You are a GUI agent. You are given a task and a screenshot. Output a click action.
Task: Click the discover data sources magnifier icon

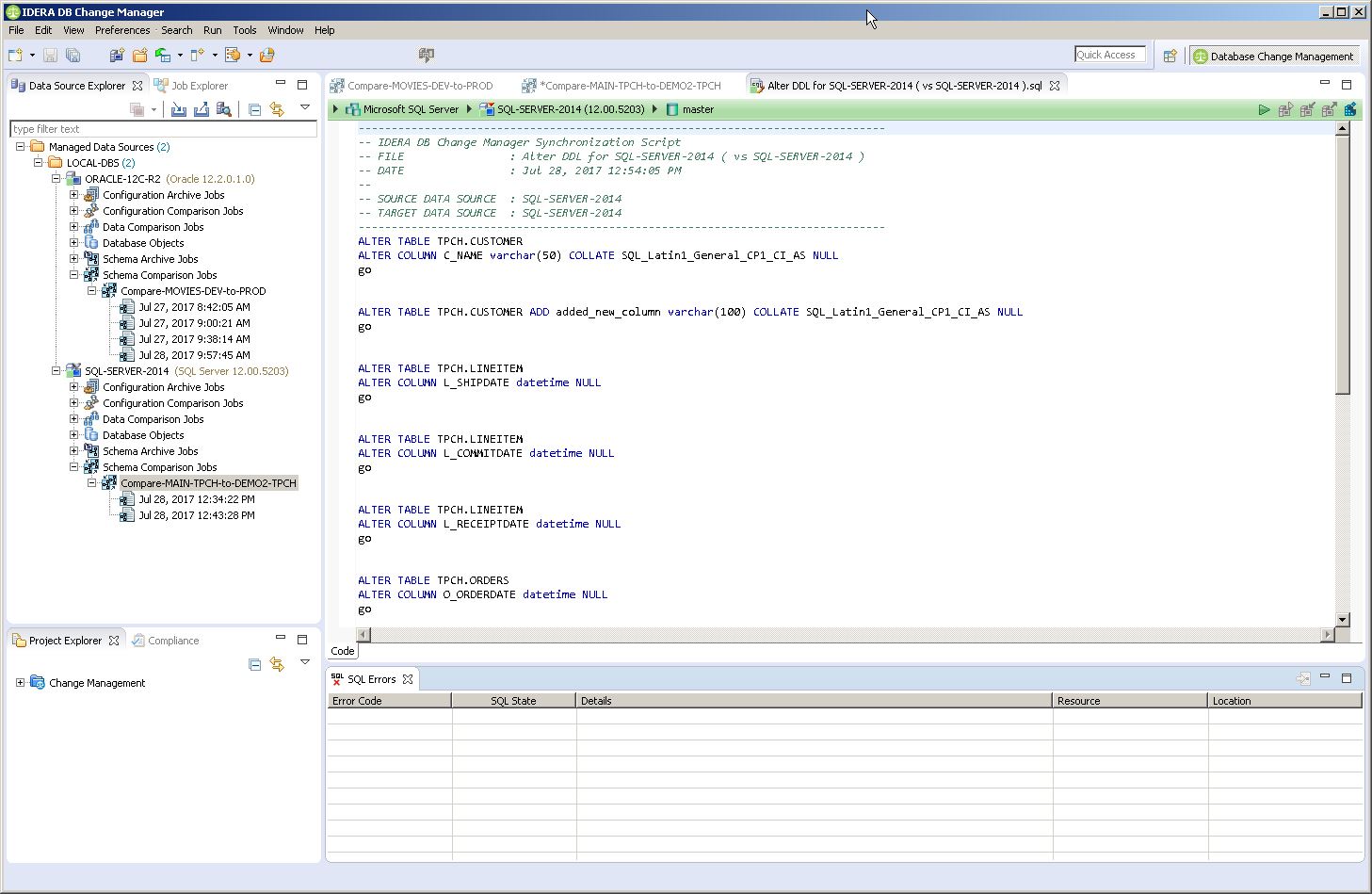tap(224, 109)
